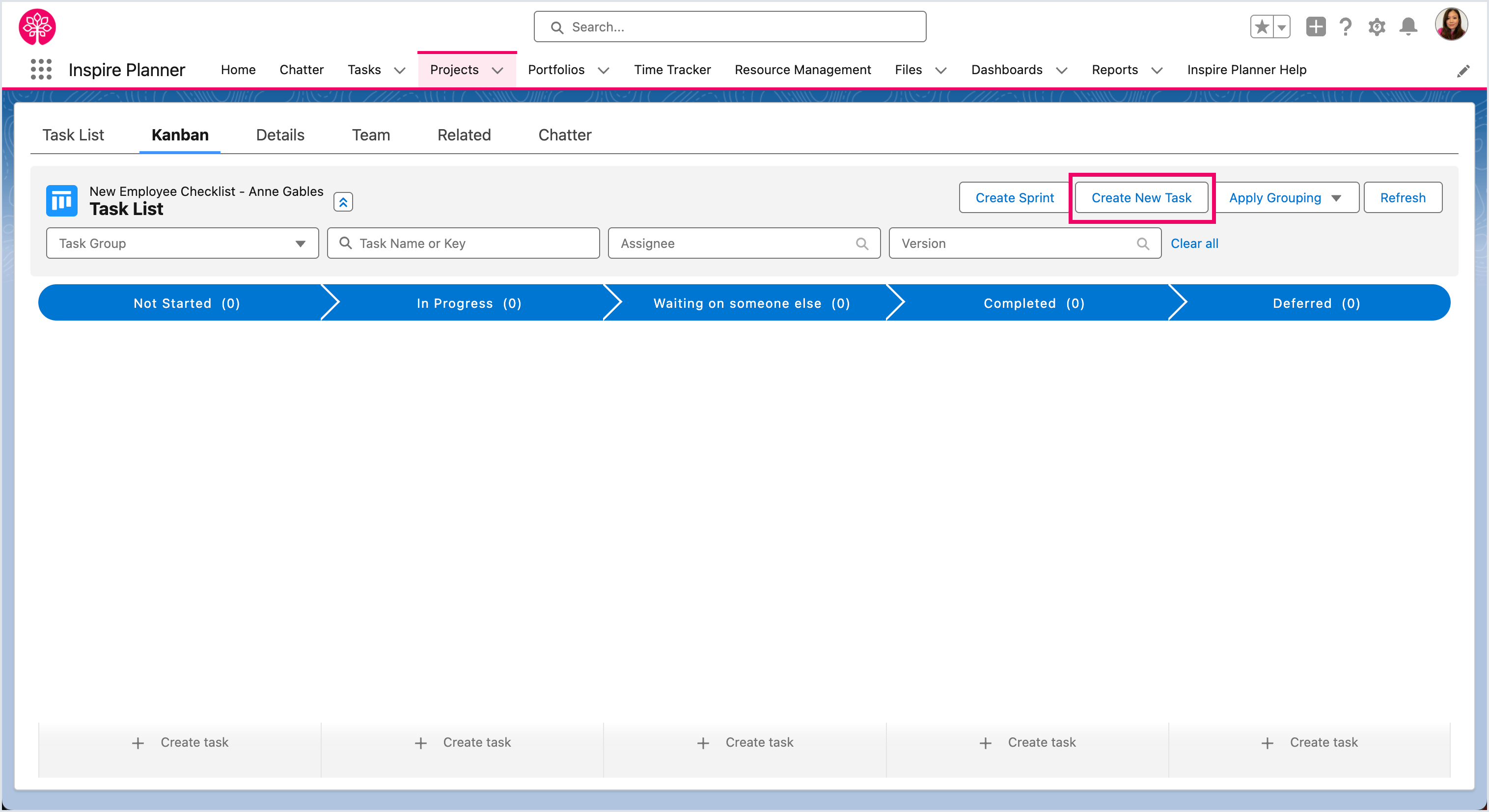Click the Clear all link
Screen dimensions: 1489x812
point(1194,244)
